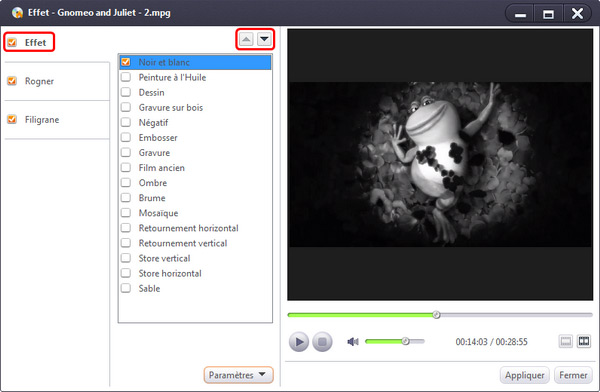Maximize the Effet window
600x392 pixels.
coord(548,14)
